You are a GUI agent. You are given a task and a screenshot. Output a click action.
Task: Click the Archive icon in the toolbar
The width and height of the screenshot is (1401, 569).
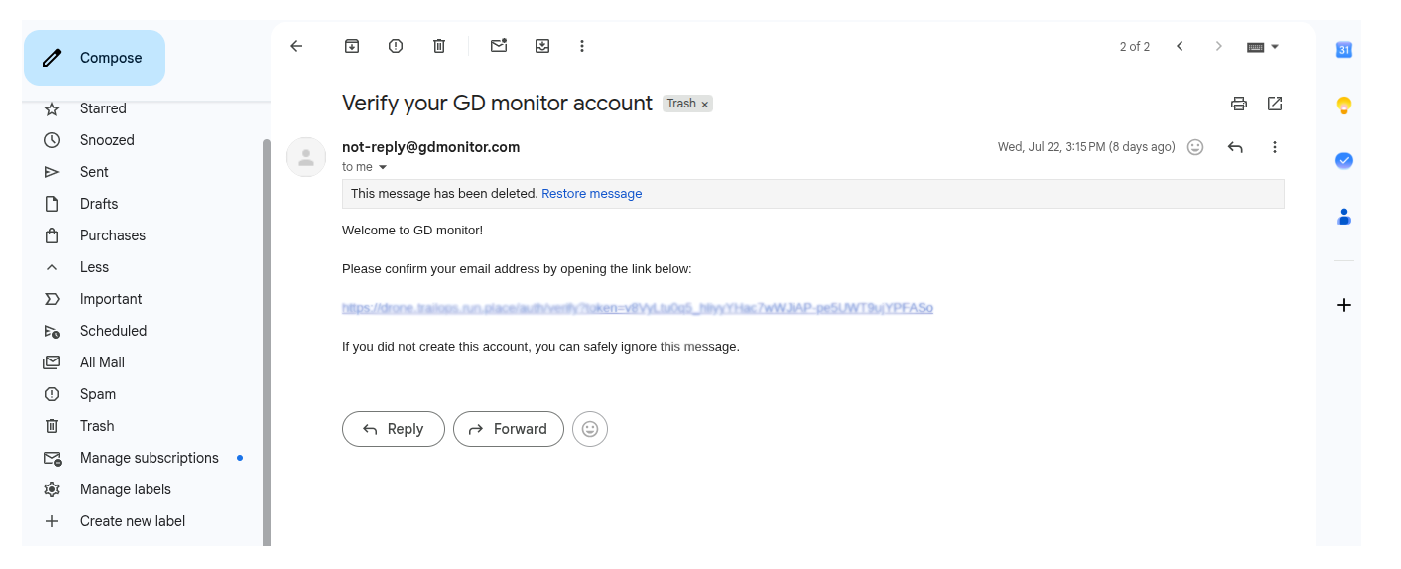coord(352,46)
